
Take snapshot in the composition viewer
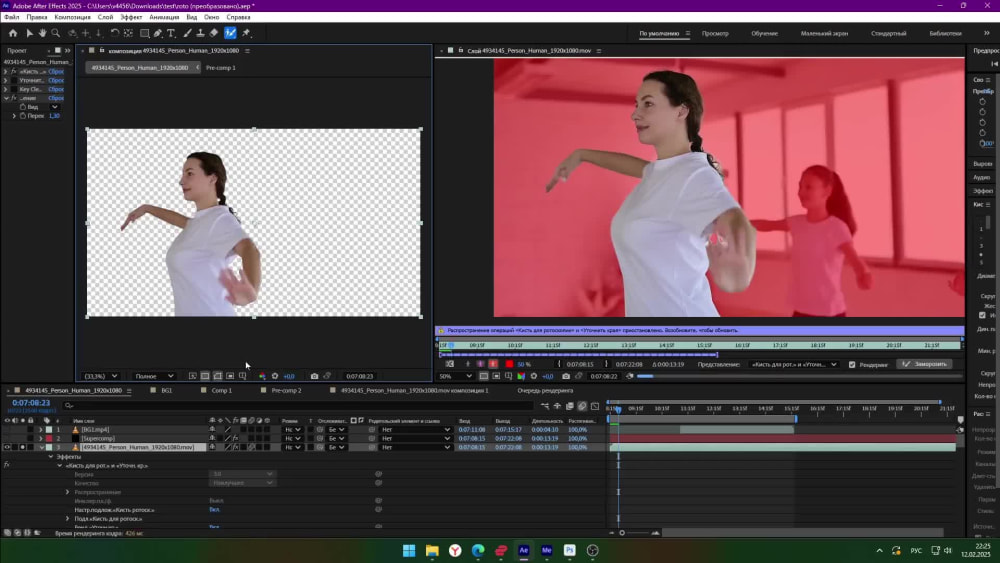pyautogui.click(x=314, y=376)
